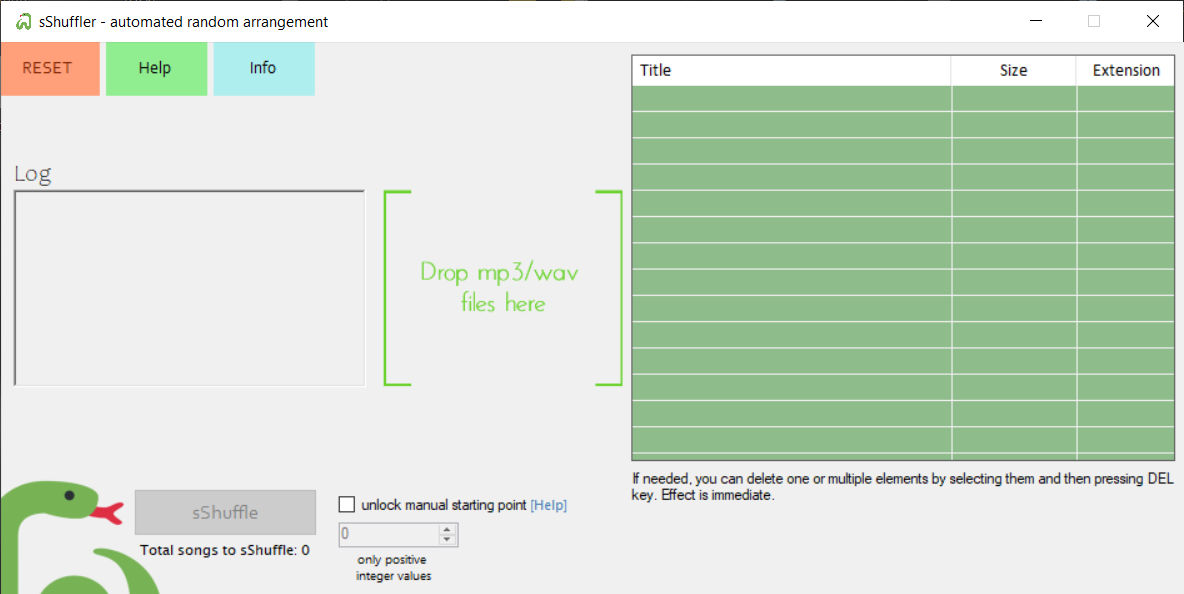Click the sShuffle button
The width and height of the screenshot is (1184, 594).
225,512
